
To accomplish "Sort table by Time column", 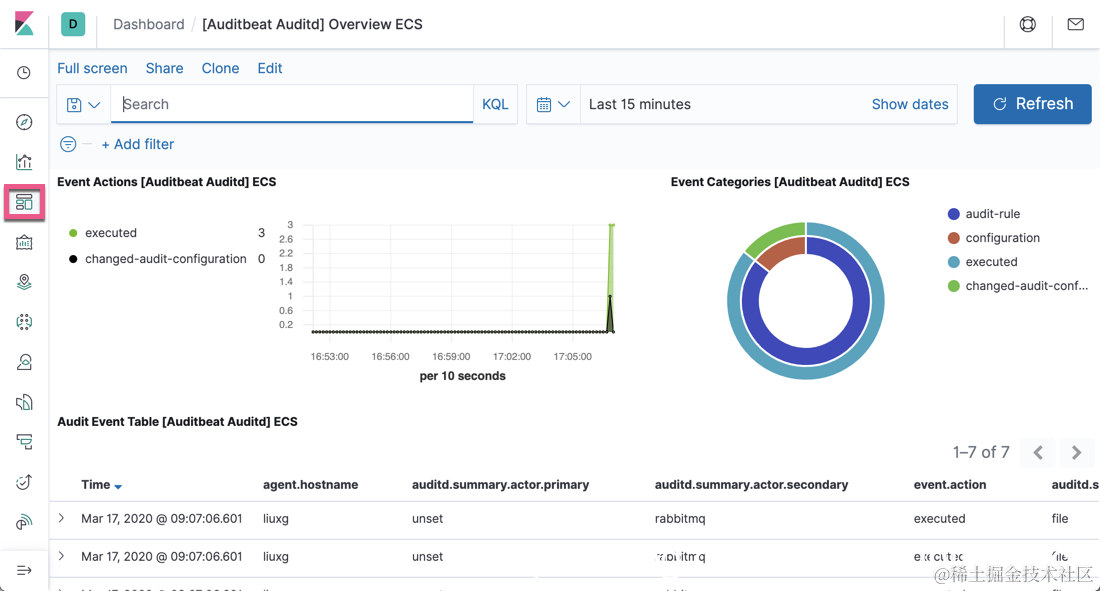I will tap(101, 485).
